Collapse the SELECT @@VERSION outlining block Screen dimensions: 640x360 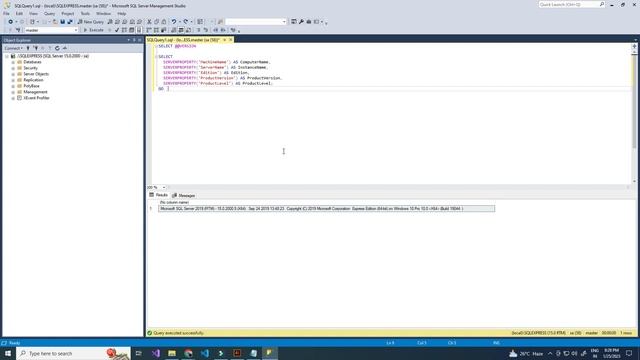point(156,46)
